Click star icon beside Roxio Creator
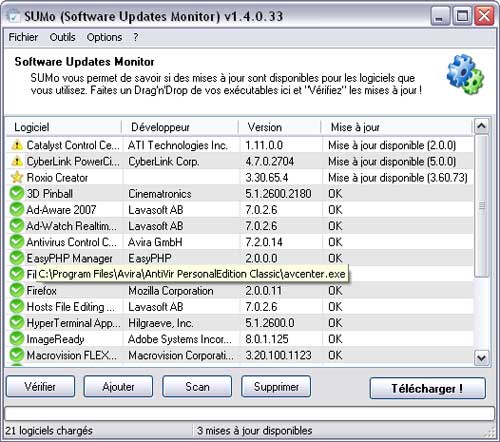500x442 pixels. (17, 177)
